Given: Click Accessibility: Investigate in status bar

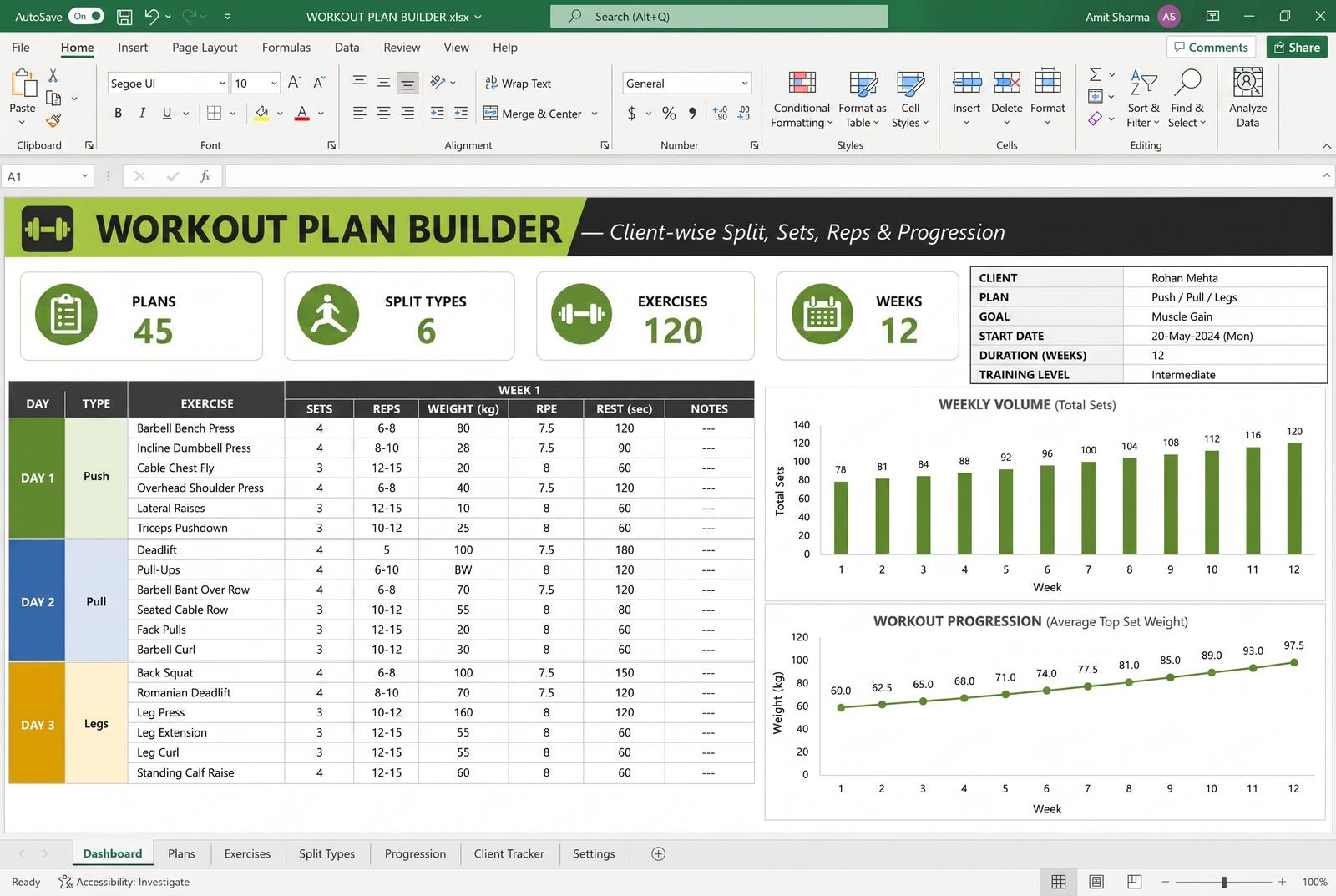Looking at the screenshot, I should coord(124,882).
